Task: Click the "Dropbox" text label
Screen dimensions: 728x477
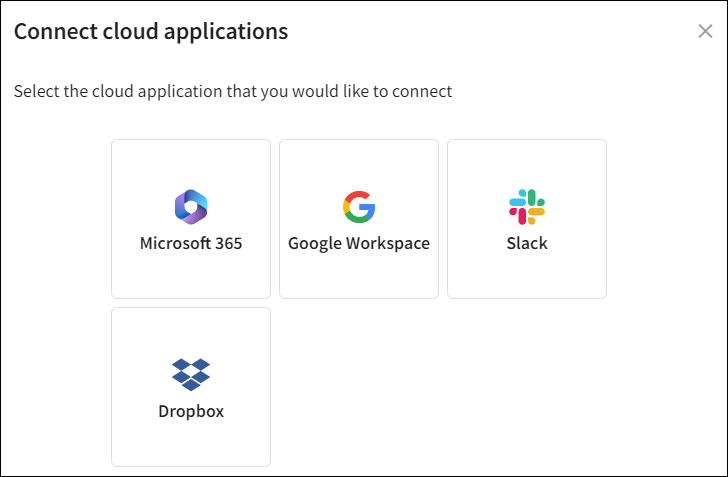Action: pyautogui.click(x=190, y=411)
